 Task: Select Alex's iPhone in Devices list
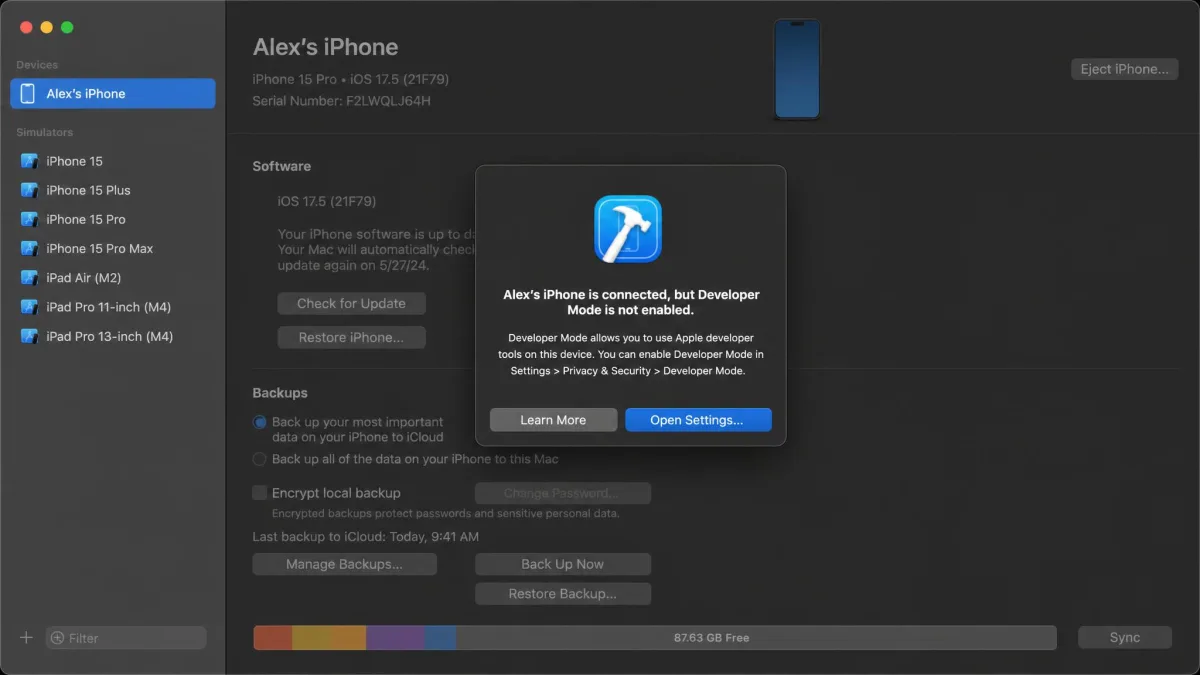113,93
